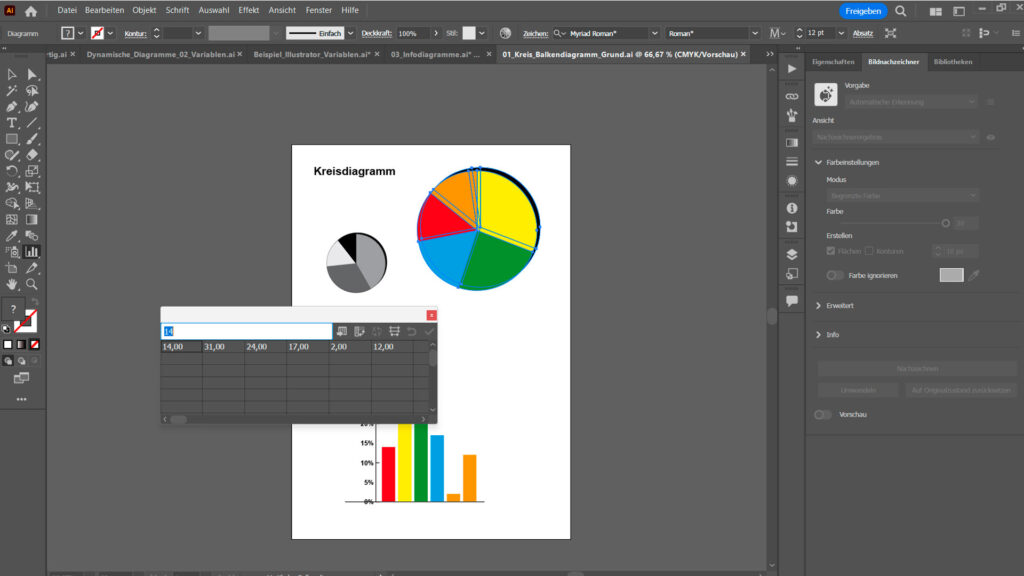Open the Comments panel icon
This screenshot has width=1024, height=576.
(792, 301)
